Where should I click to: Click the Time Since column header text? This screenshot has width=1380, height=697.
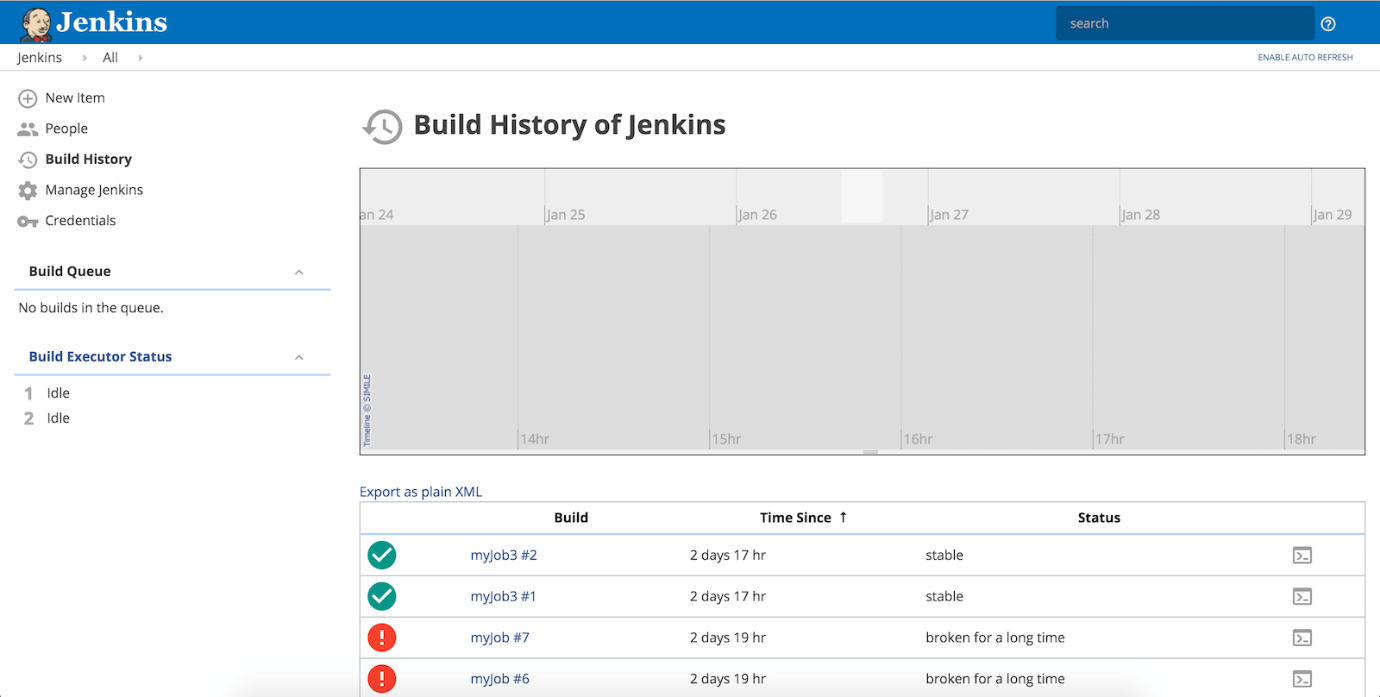coord(795,517)
